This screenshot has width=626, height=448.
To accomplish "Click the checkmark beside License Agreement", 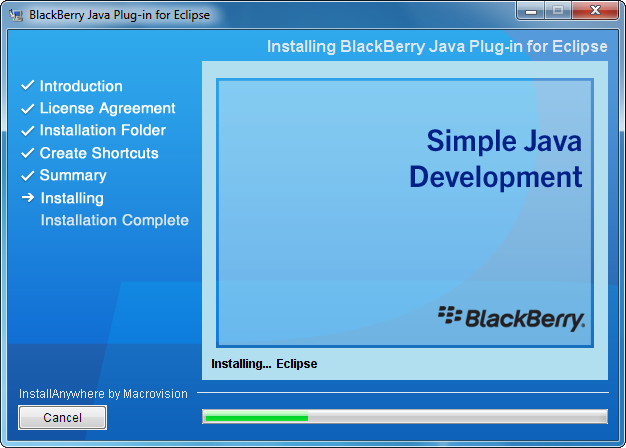I will click(28, 108).
